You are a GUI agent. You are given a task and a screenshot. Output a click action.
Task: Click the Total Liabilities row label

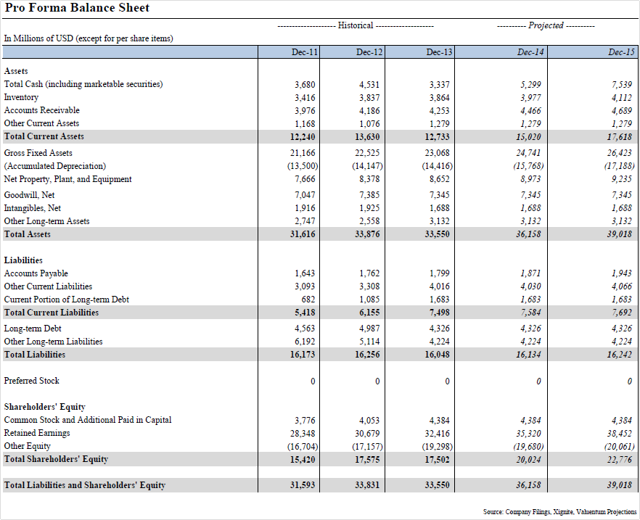tap(35, 355)
